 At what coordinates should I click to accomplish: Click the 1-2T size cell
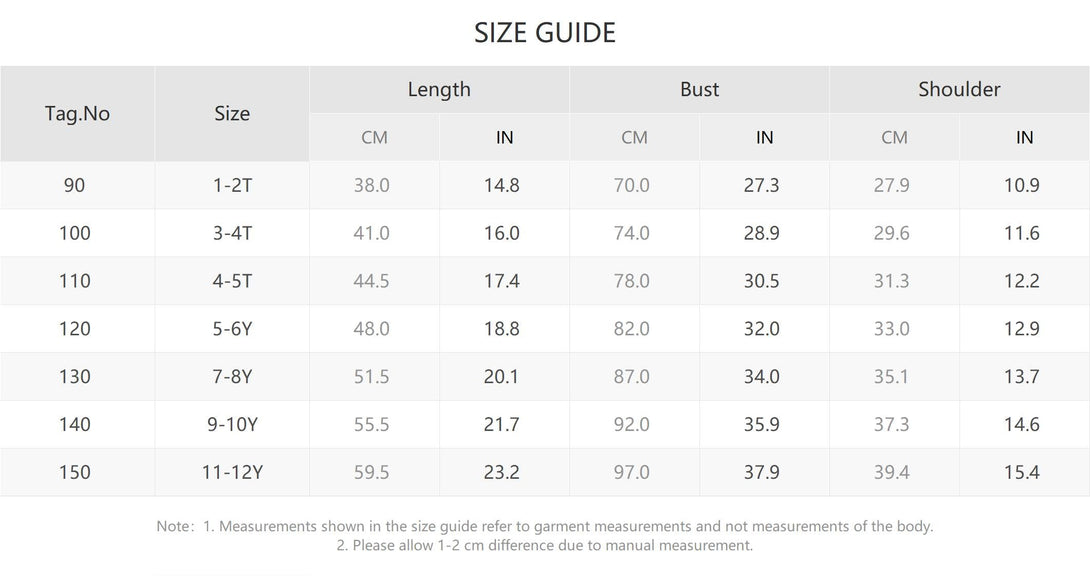(x=232, y=185)
